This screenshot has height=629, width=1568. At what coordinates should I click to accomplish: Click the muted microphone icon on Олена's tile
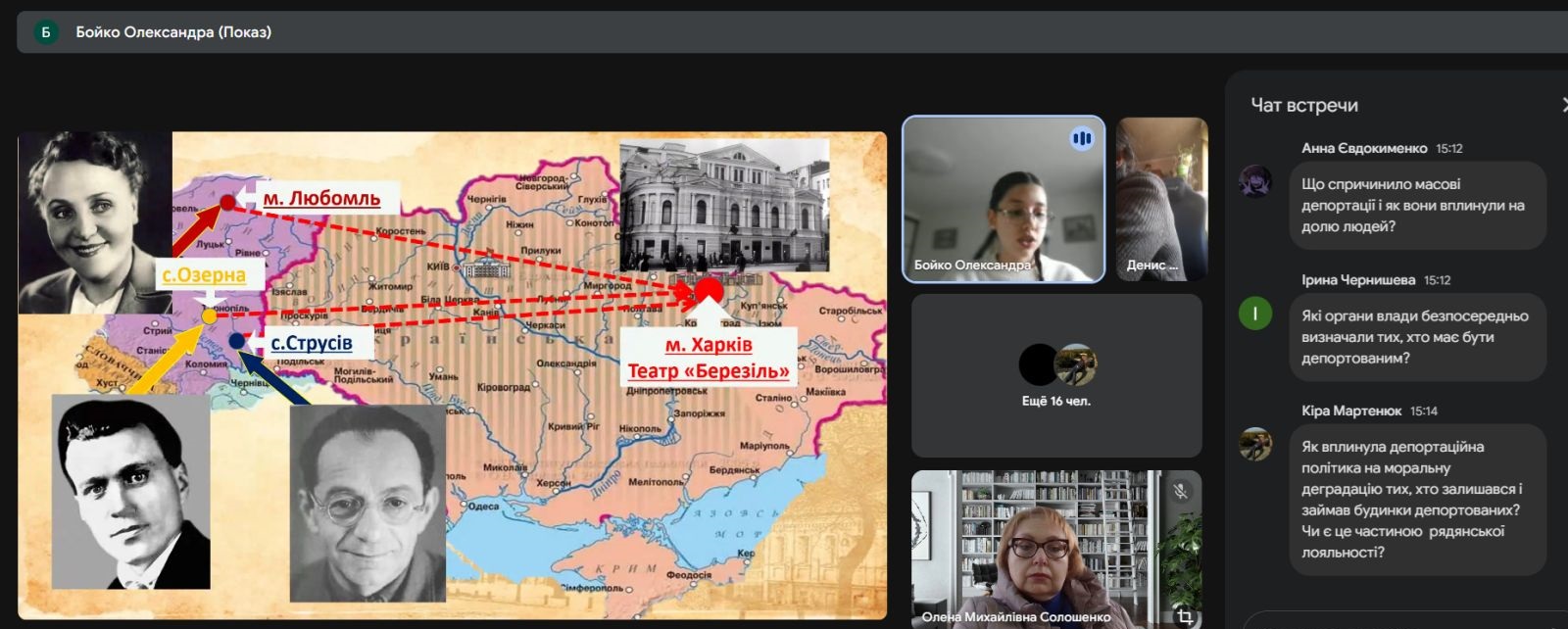point(1181,491)
